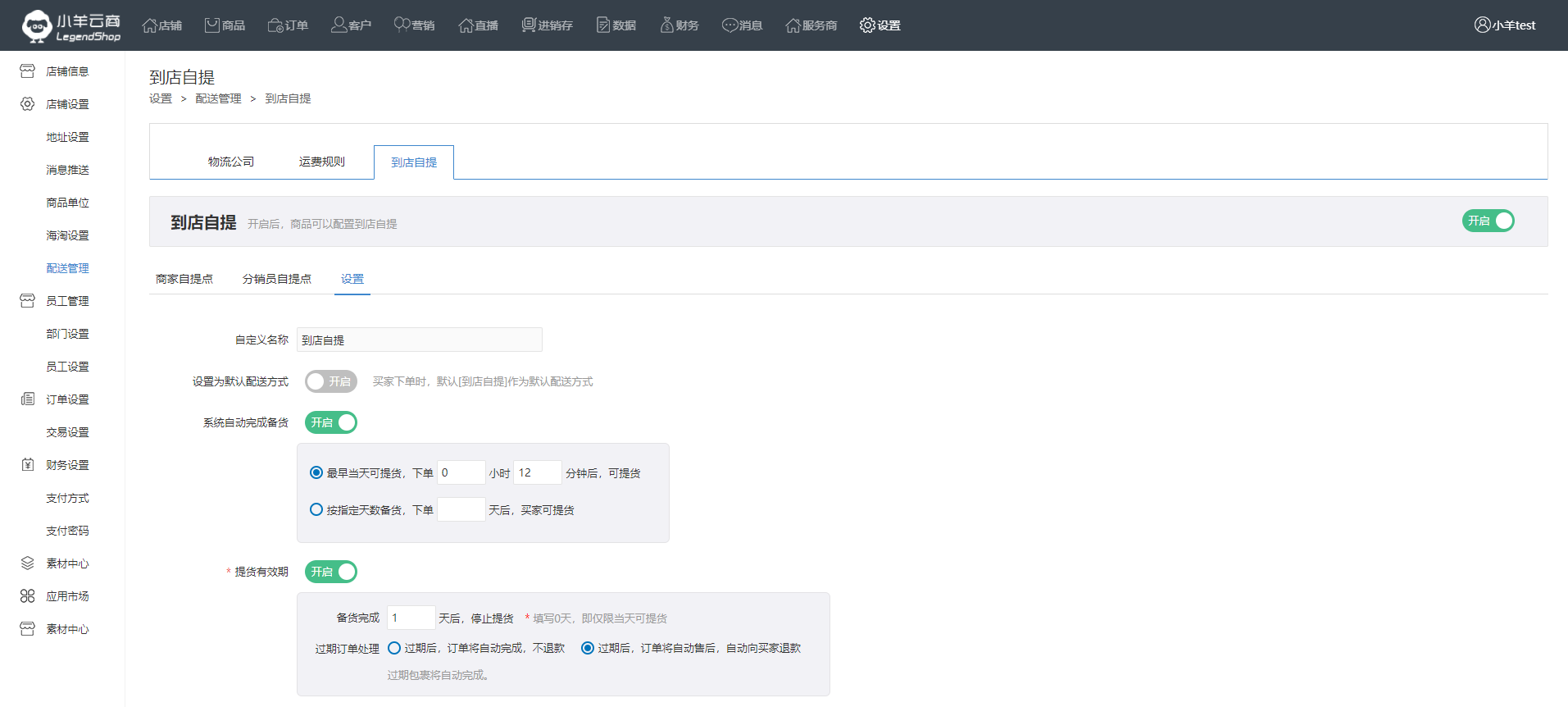
Task: Enable 设置为默认配送方式 toggle
Action: pos(330,381)
